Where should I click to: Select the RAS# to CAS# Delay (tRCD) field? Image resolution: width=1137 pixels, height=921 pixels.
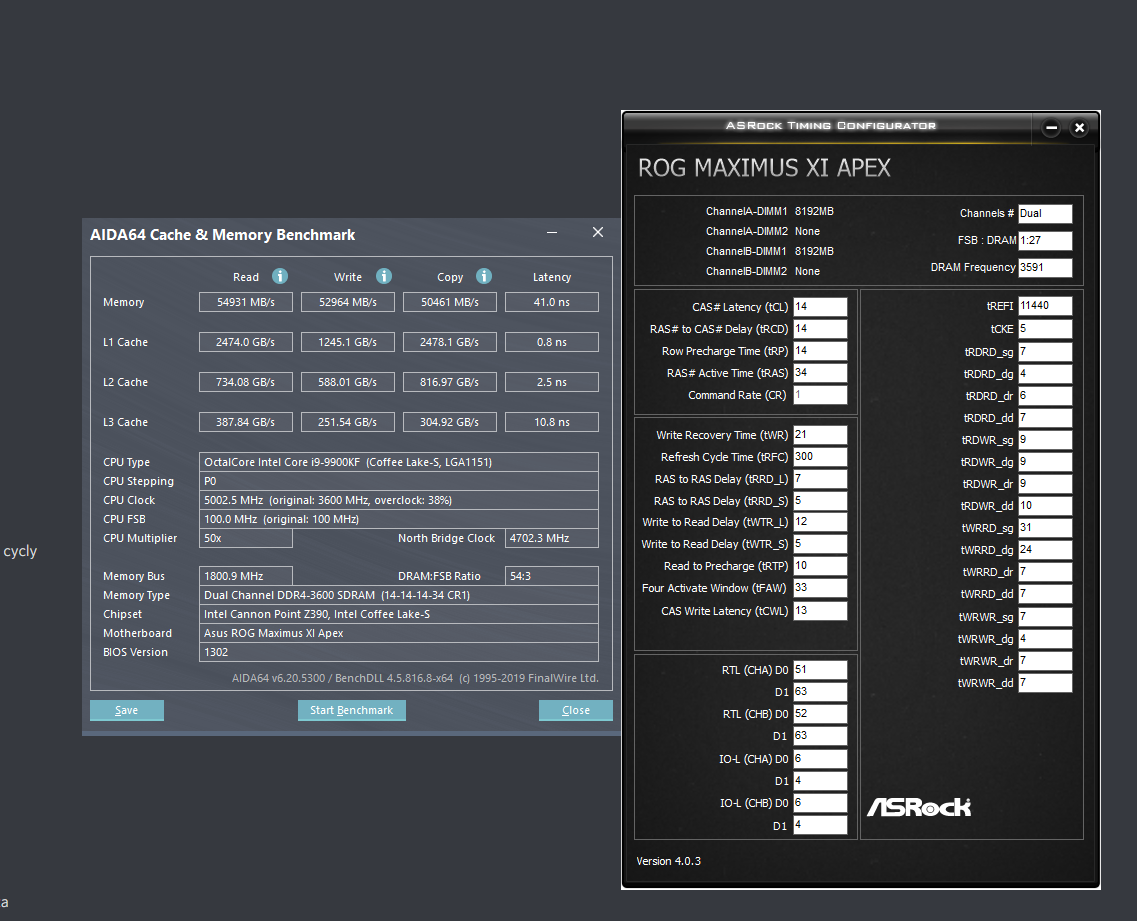(820, 329)
